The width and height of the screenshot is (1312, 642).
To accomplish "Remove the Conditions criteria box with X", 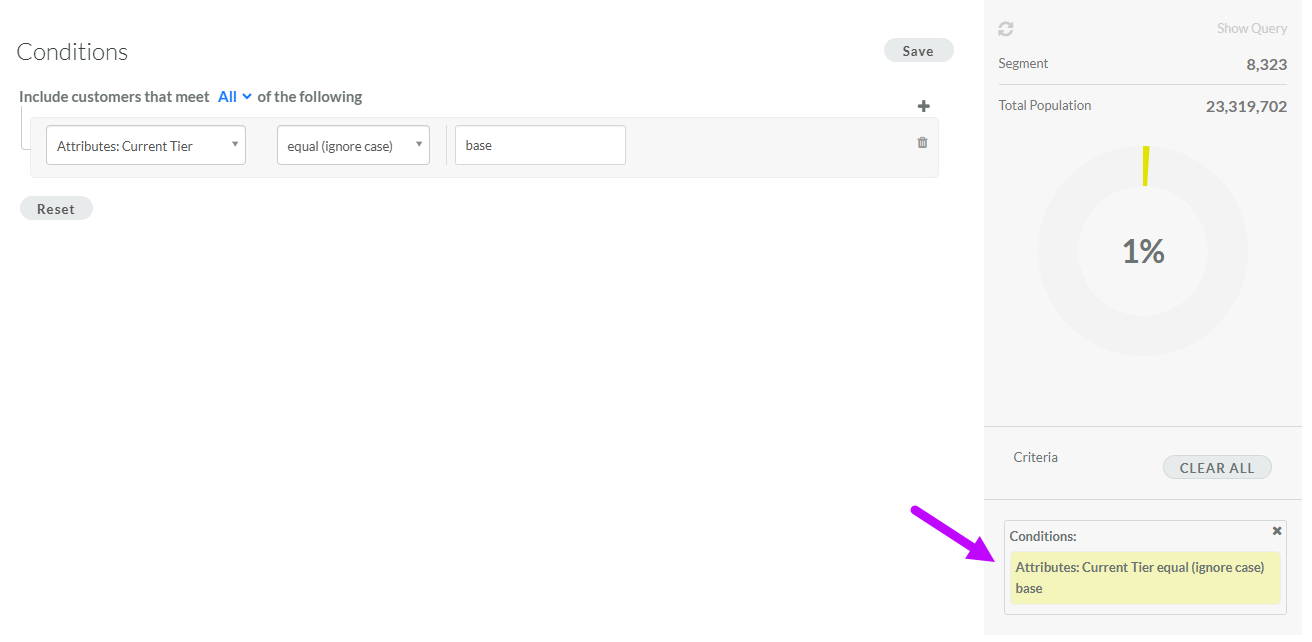I will pyautogui.click(x=1277, y=531).
